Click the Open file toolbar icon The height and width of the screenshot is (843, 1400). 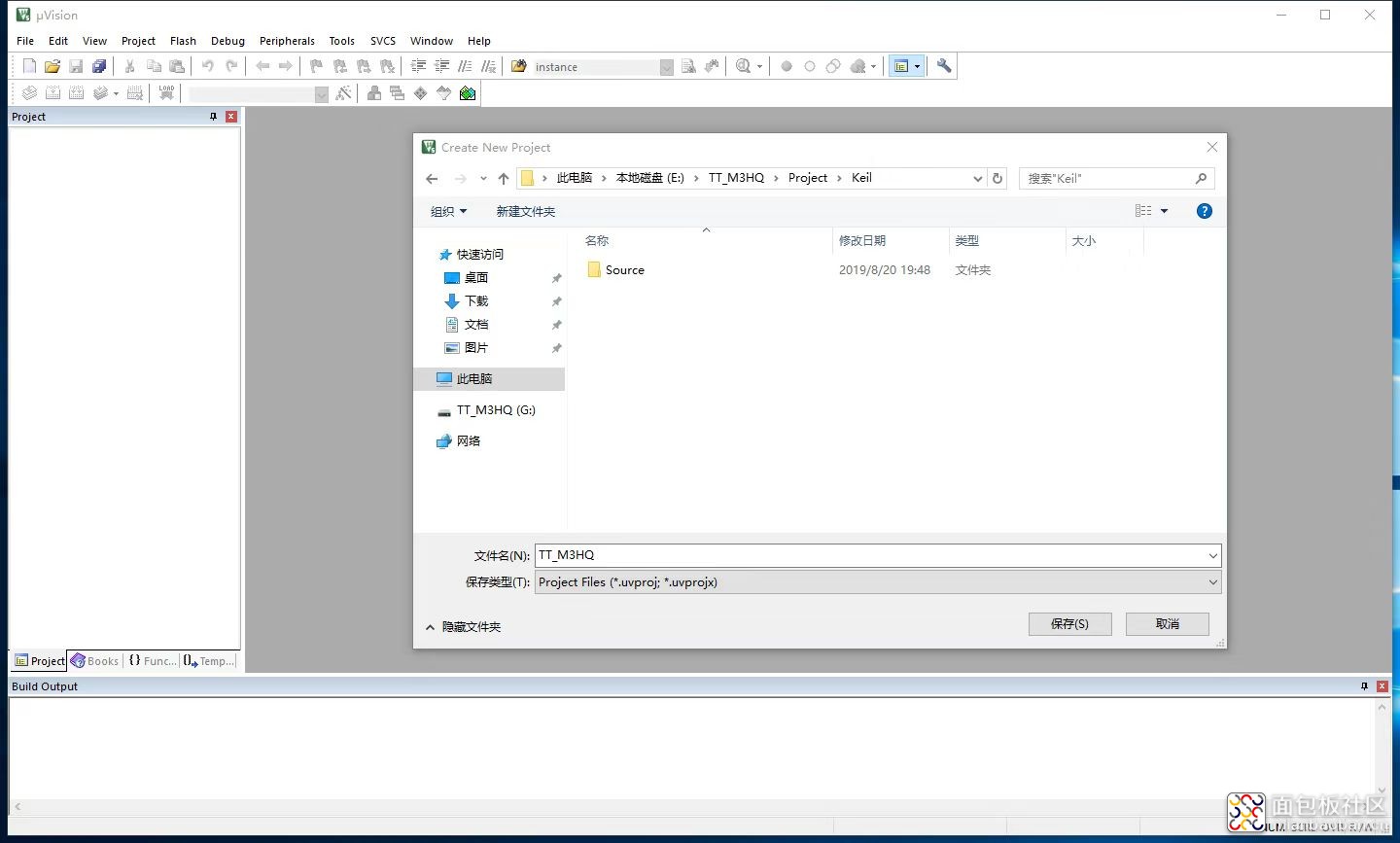coord(52,66)
